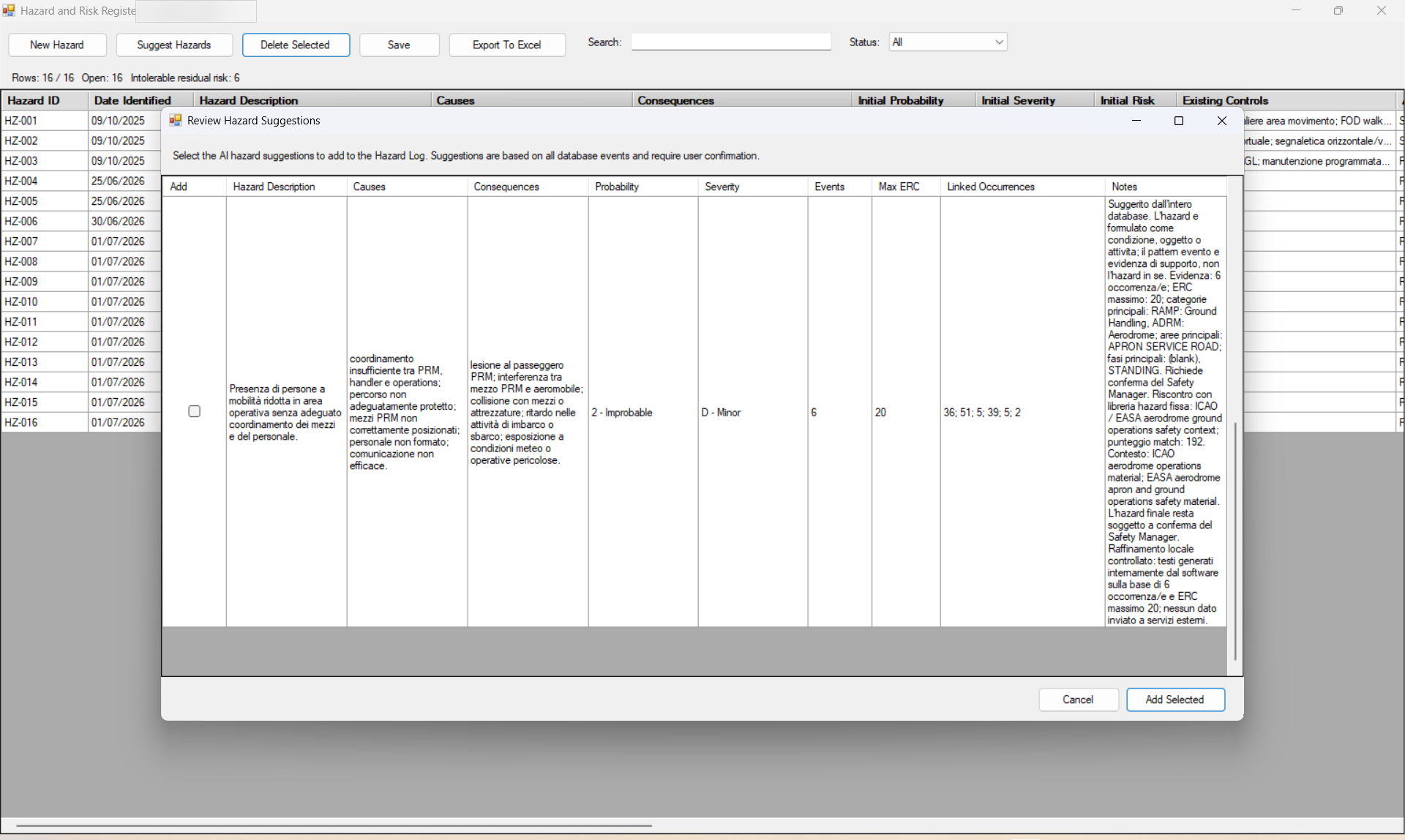Screen dimensions: 1405x840
Task: Click the Save button
Action: [x=399, y=45]
